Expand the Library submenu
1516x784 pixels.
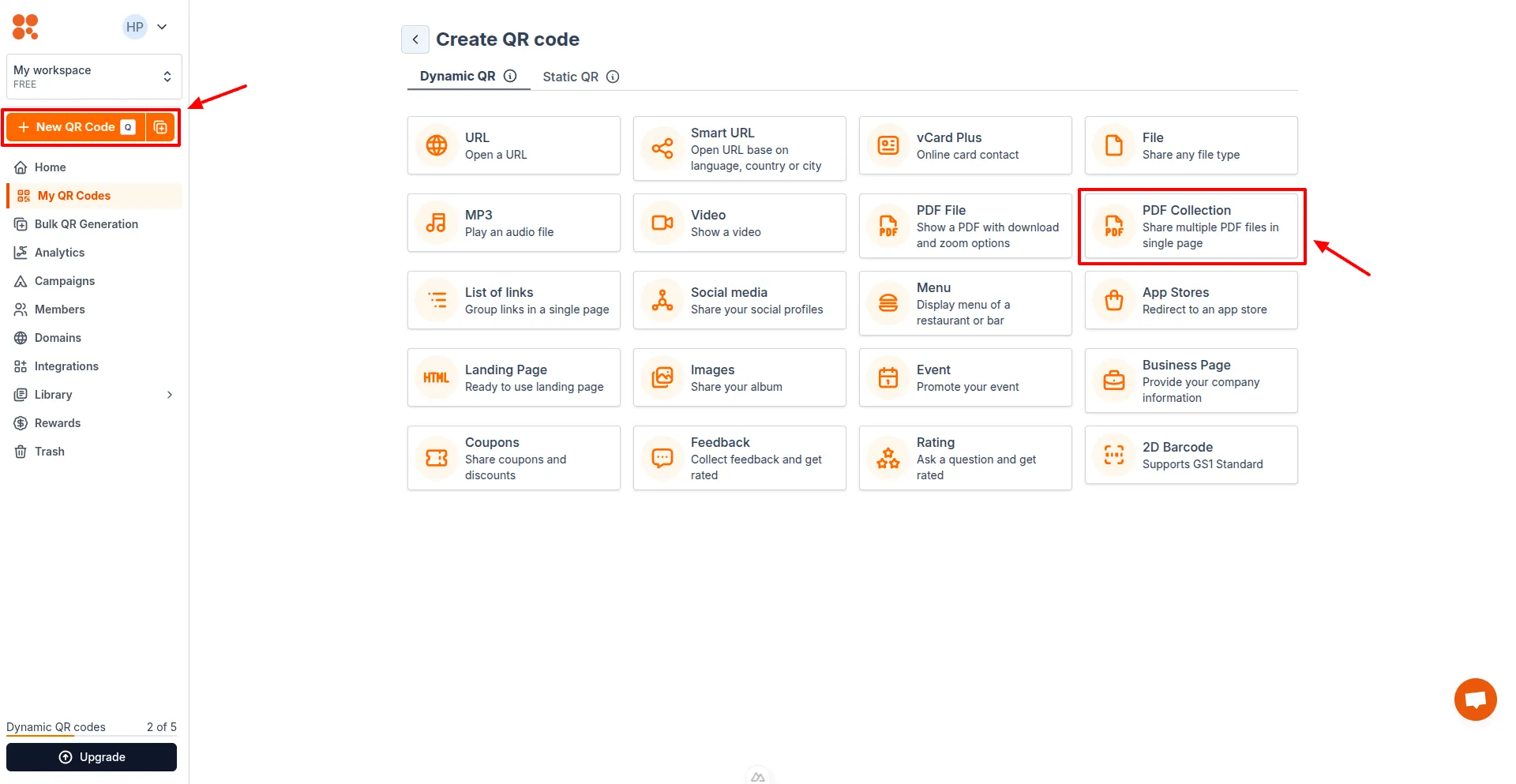point(170,395)
